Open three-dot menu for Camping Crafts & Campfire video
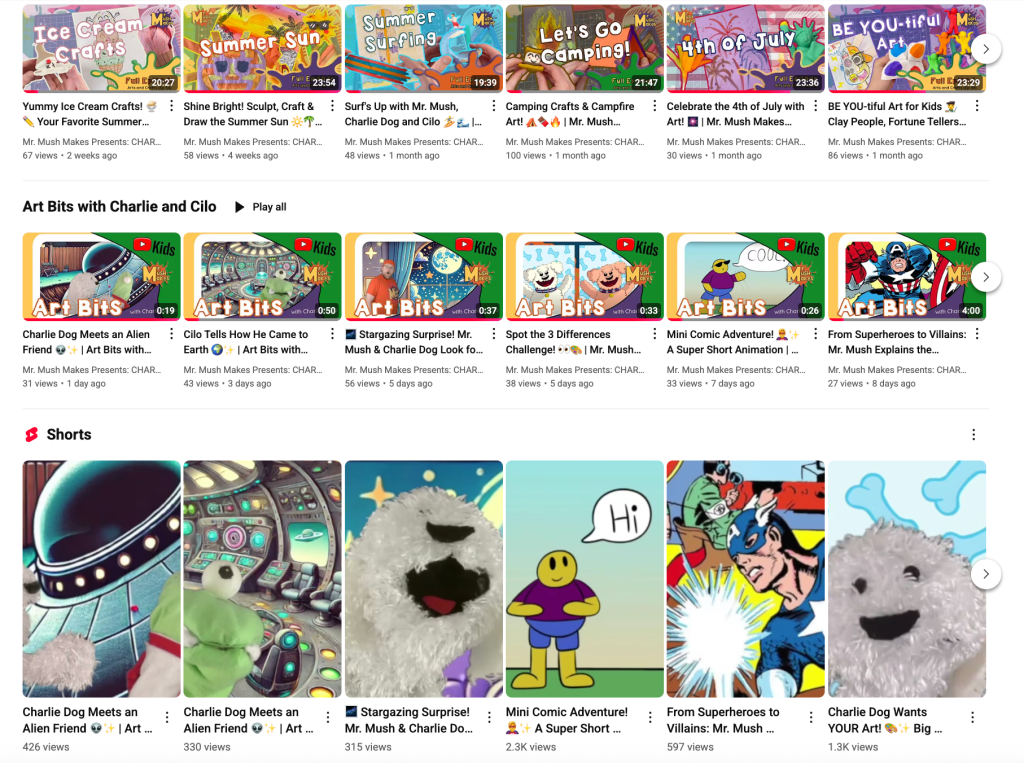The width and height of the screenshot is (1024, 763). tap(654, 106)
